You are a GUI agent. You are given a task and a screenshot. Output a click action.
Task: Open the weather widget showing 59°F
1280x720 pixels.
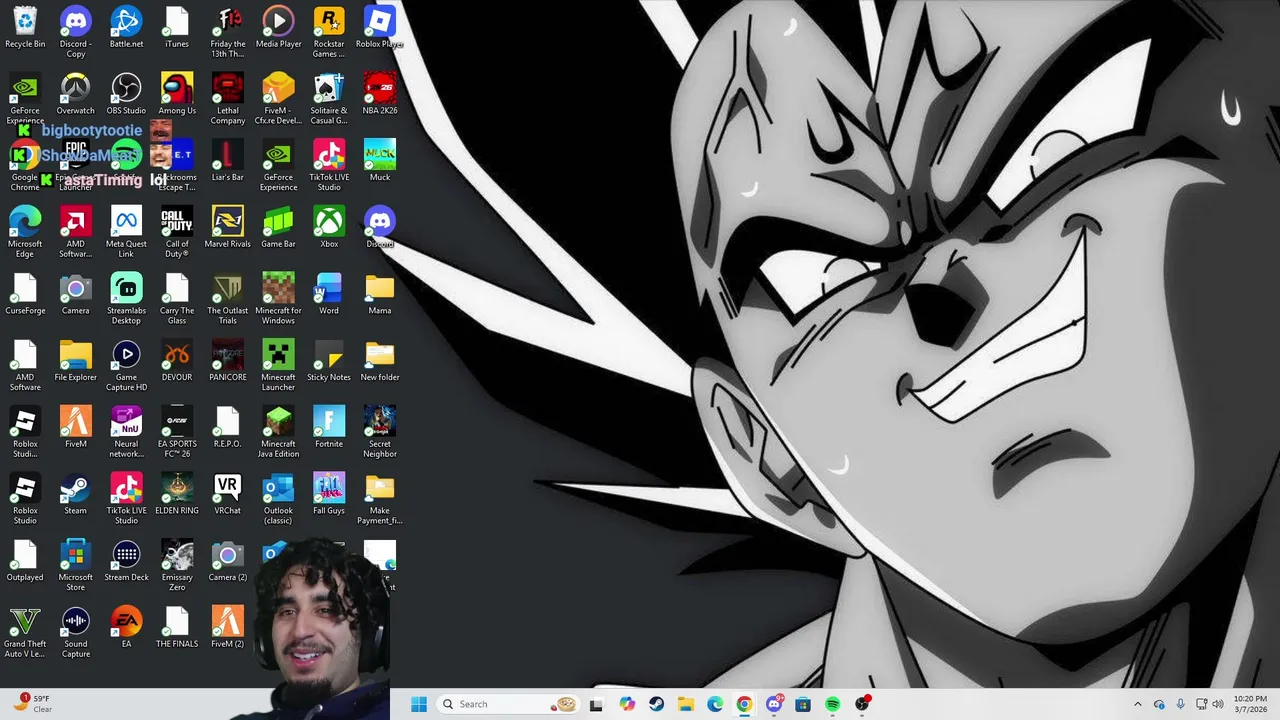pyautogui.click(x=32, y=704)
